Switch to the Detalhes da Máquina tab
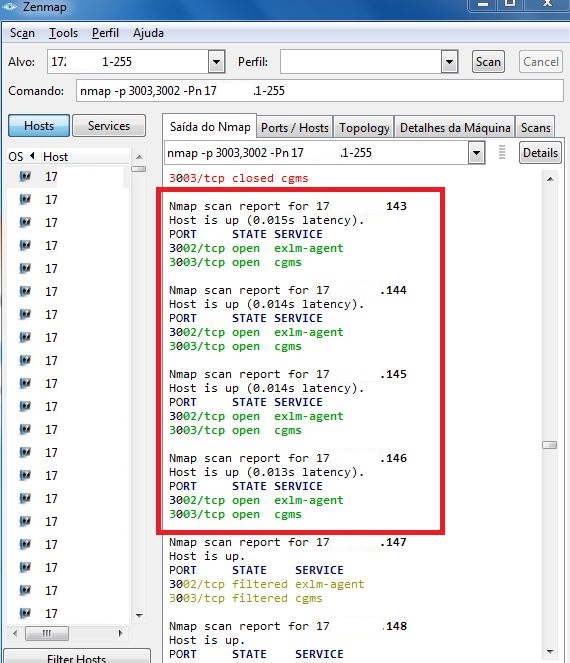The height and width of the screenshot is (663, 570). tap(455, 128)
